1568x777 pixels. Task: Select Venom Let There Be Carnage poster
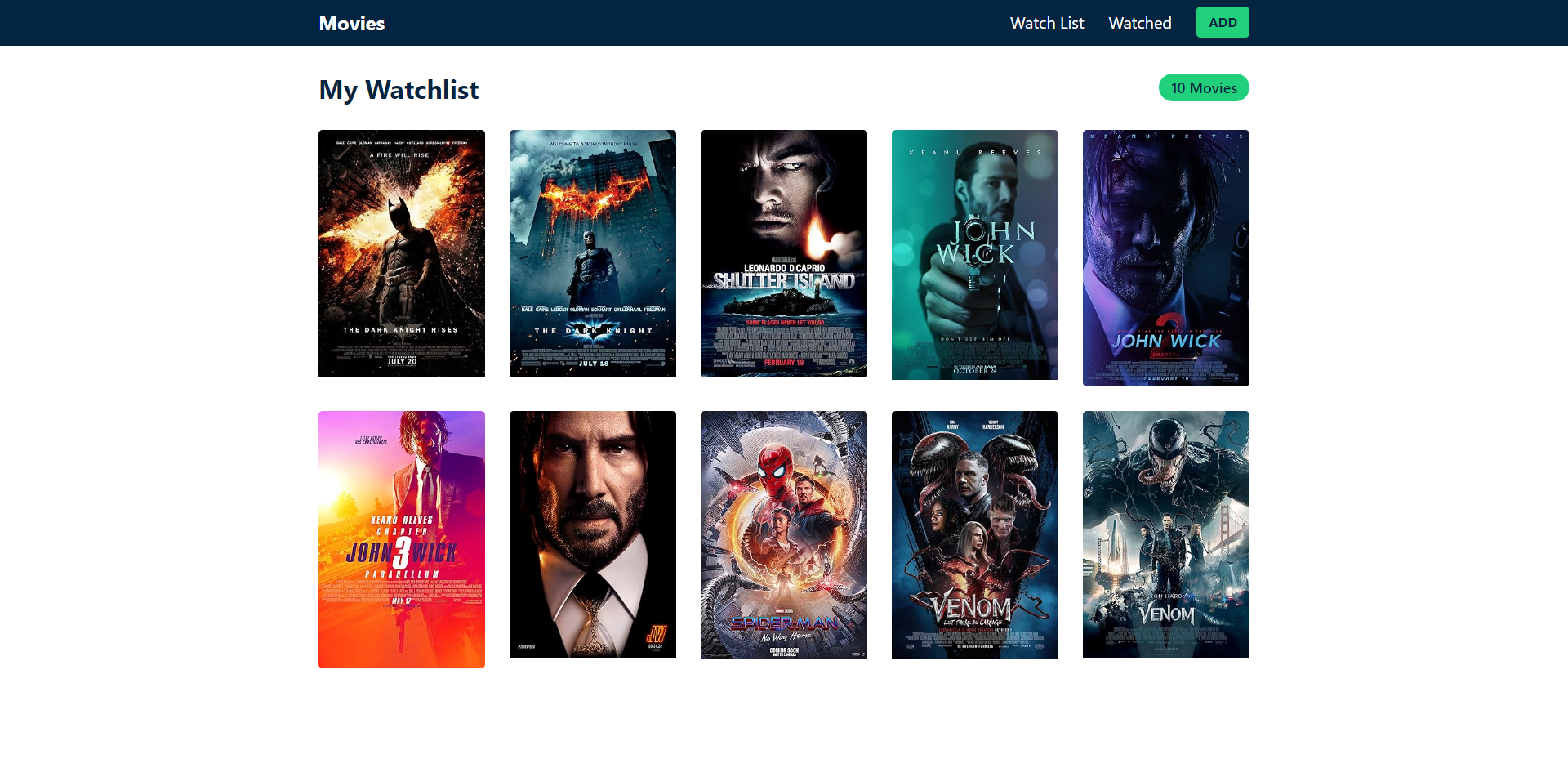(975, 534)
